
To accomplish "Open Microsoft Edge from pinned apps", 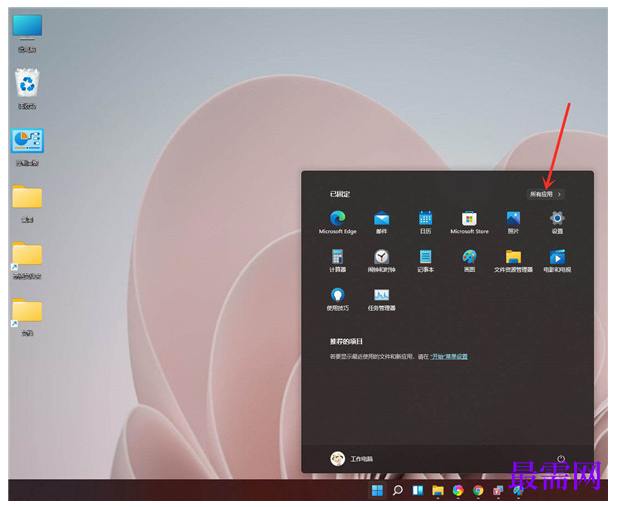I will [337, 222].
